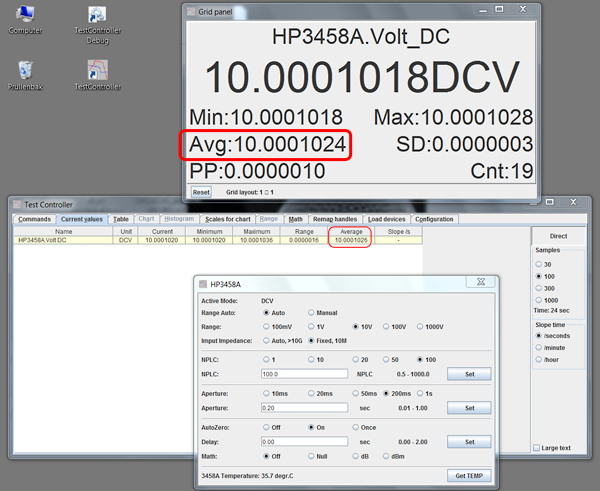Choose Fixed, 10M input impedance
600x491 pixels.
[x=311, y=341]
